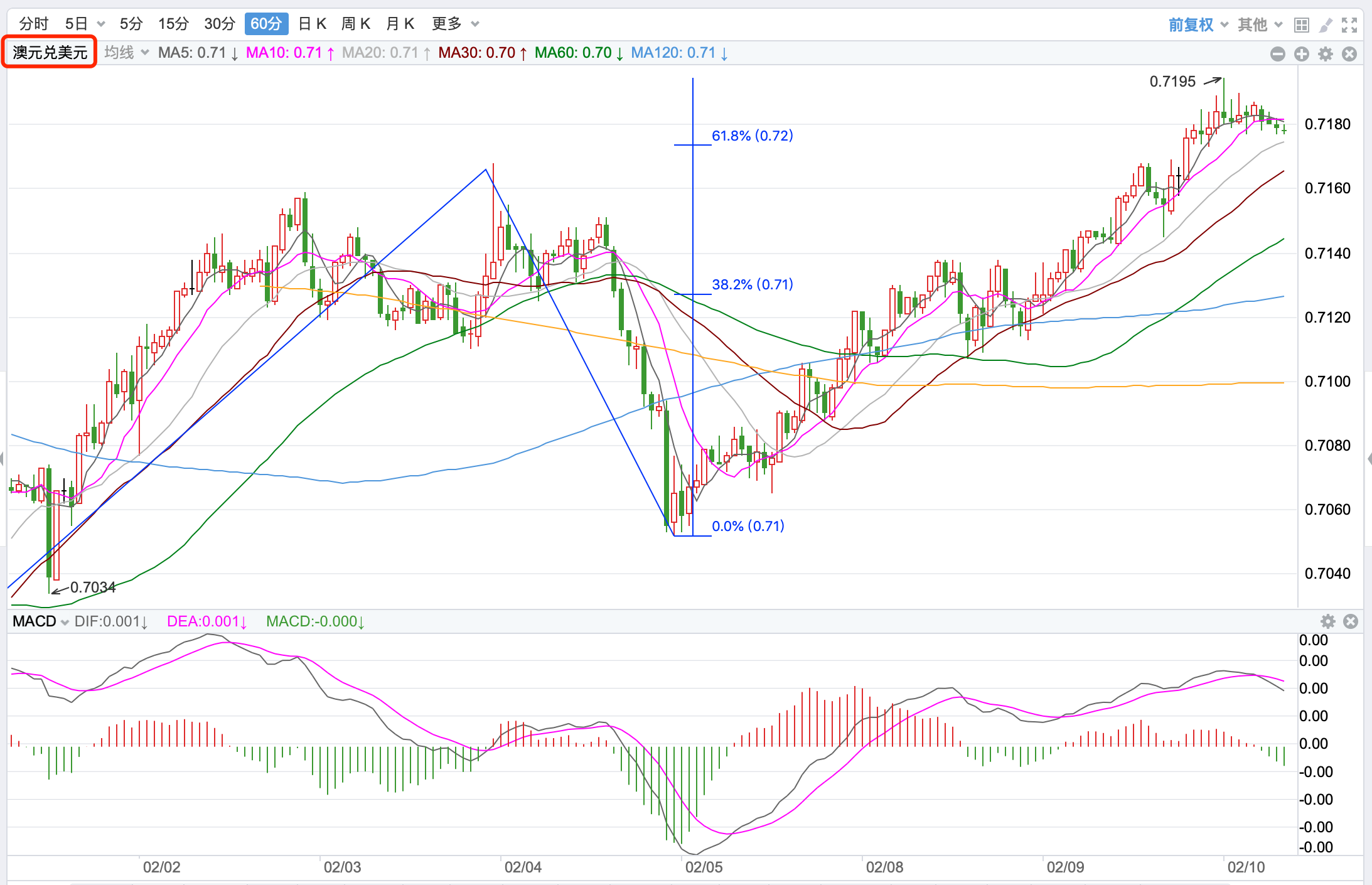The image size is (1372, 885).
Task: Open MACD panel settings gear
Action: pos(1328,621)
